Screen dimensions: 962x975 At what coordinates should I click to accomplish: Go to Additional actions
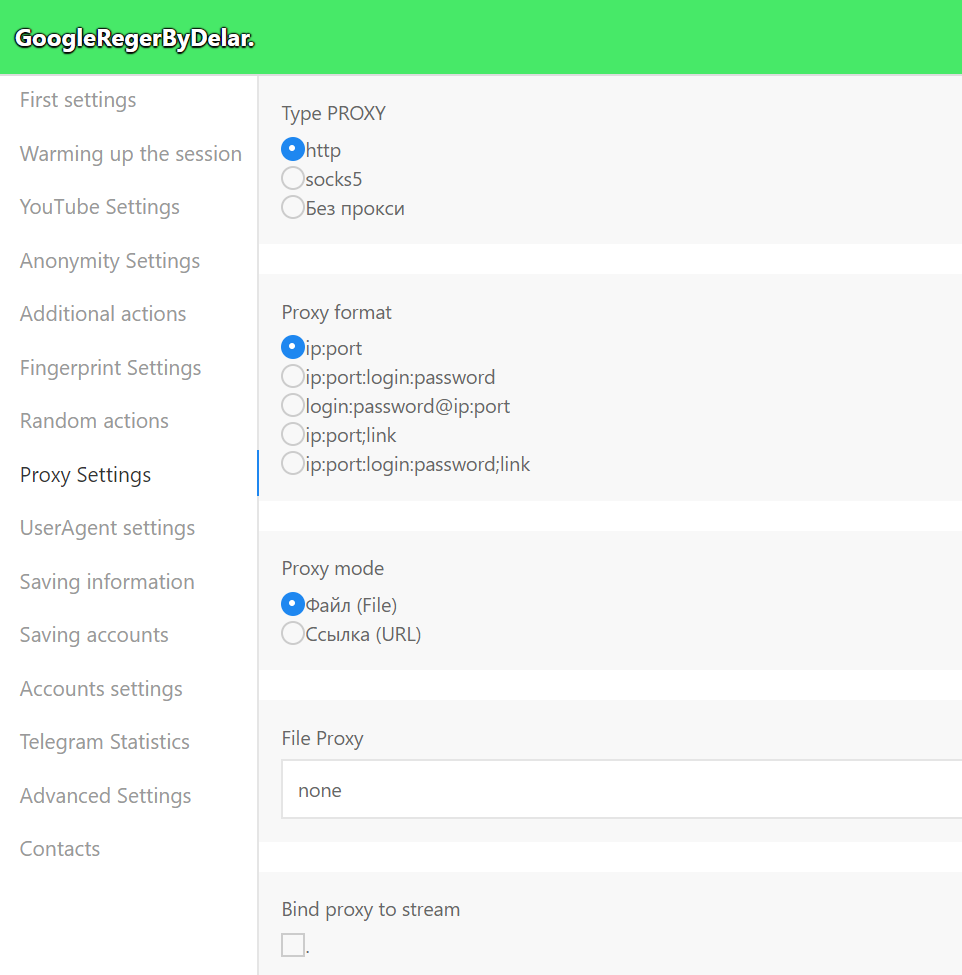click(x=103, y=314)
